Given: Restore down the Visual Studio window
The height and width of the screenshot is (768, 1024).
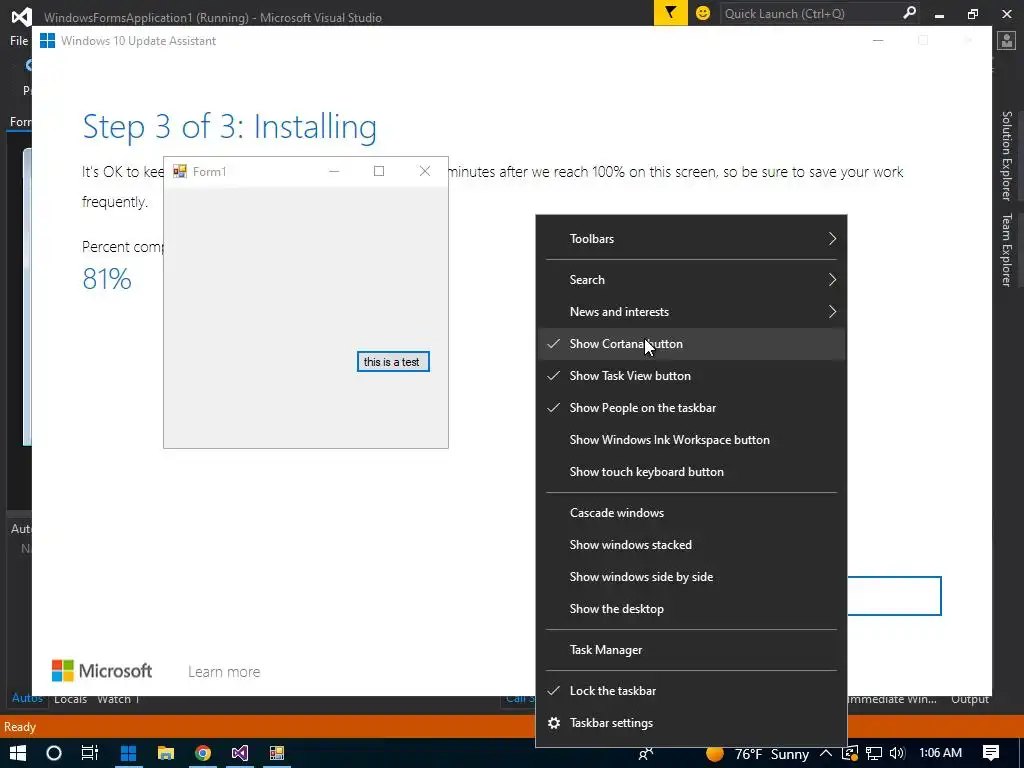Looking at the screenshot, I should (973, 13).
